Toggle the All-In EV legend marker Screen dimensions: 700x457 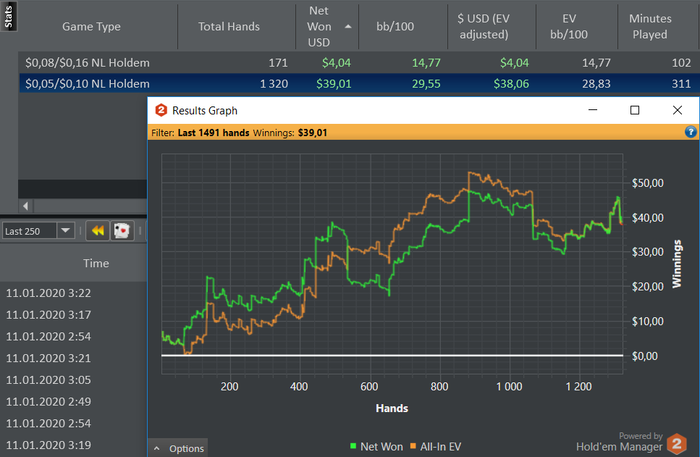point(413,446)
